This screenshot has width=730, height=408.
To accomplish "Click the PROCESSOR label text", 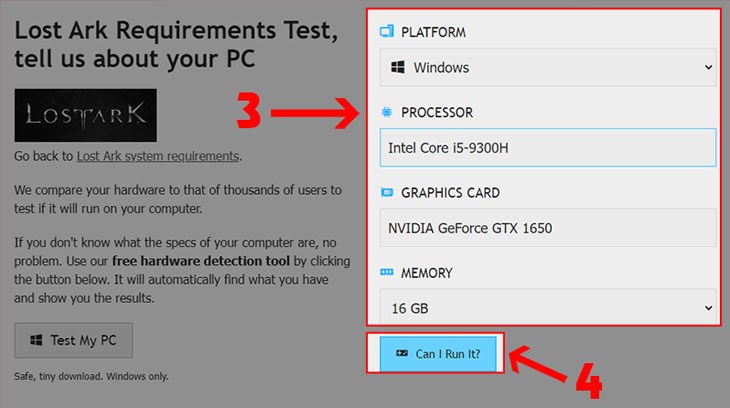I will coord(437,112).
